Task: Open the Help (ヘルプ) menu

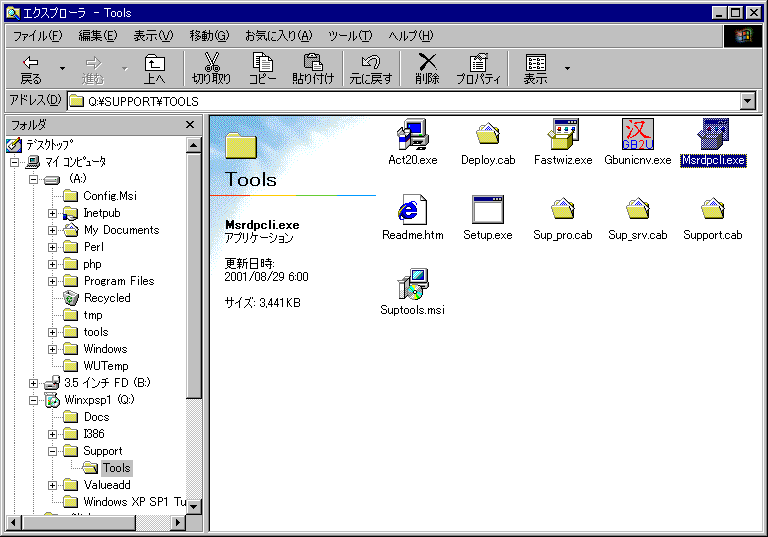Action: coord(410,36)
